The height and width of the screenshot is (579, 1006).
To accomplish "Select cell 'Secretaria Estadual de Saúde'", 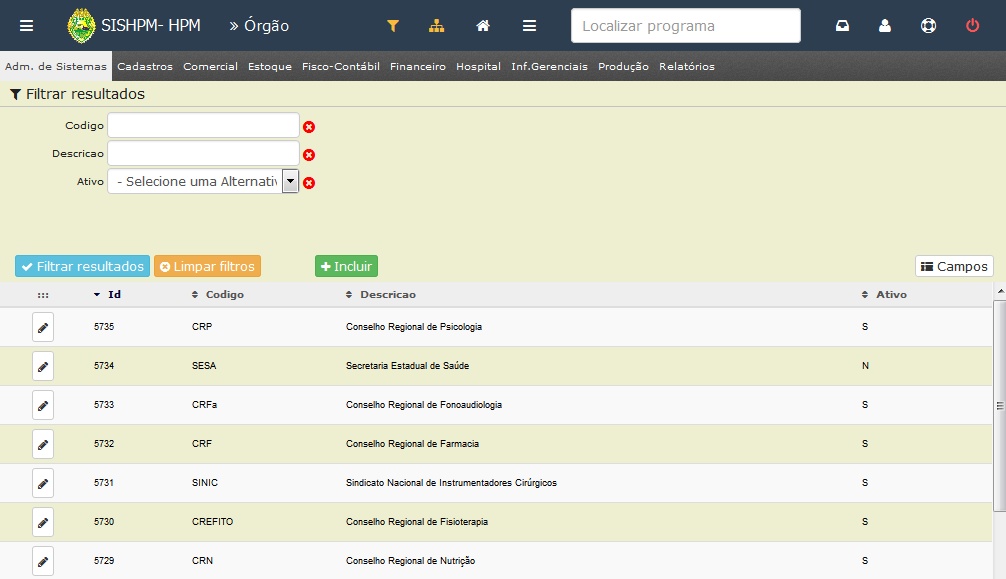I will pos(407,366).
